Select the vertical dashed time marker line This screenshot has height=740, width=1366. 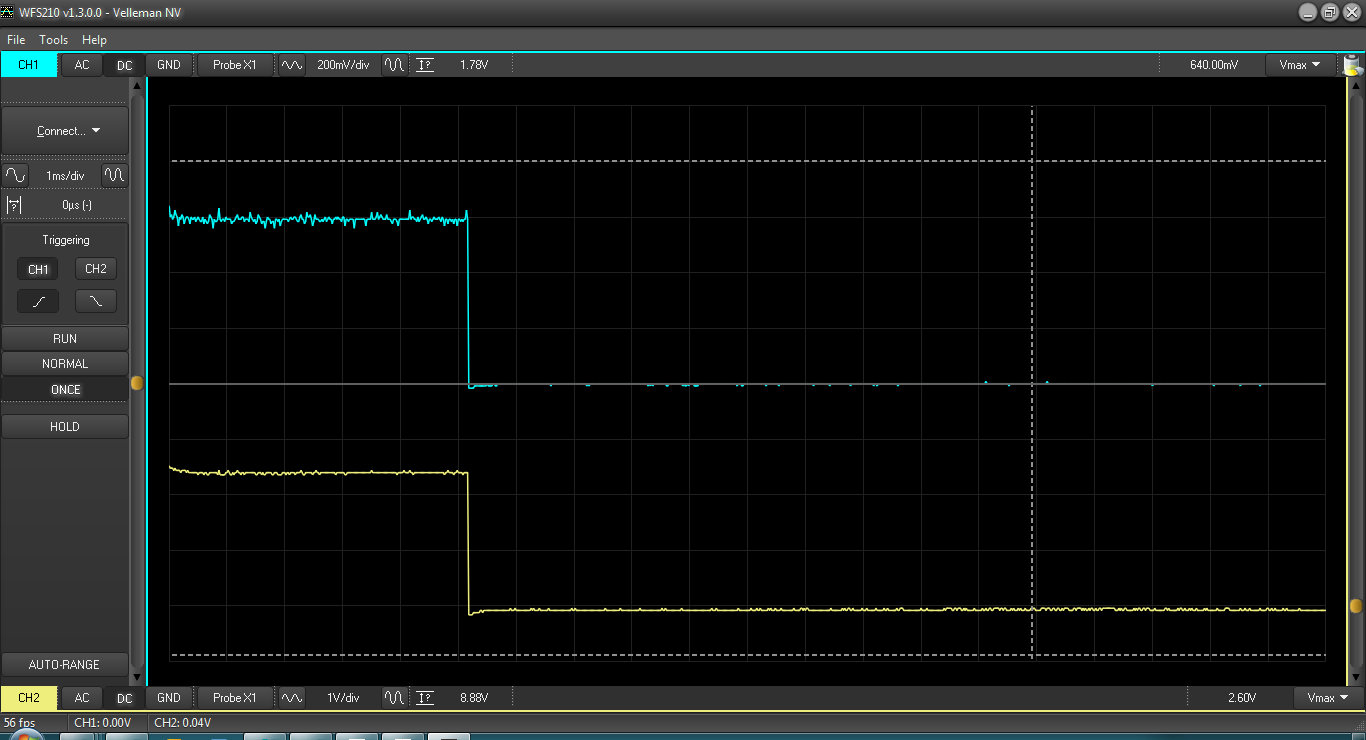(x=1032, y=382)
